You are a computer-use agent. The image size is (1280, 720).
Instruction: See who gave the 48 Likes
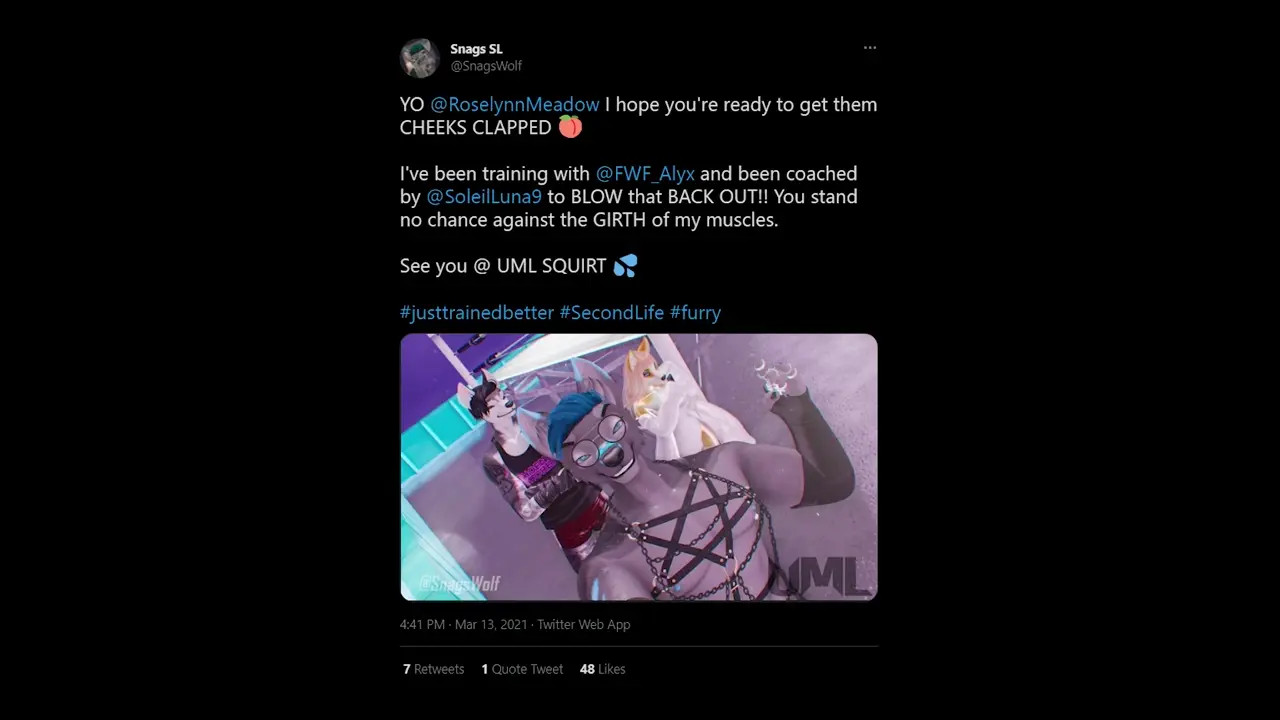tap(602, 669)
